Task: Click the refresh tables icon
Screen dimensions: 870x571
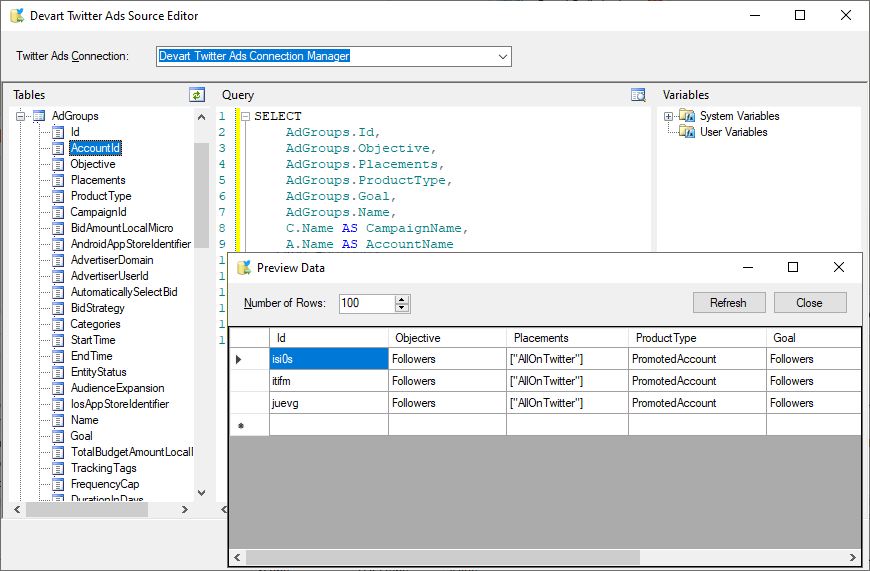Action: click(x=197, y=95)
